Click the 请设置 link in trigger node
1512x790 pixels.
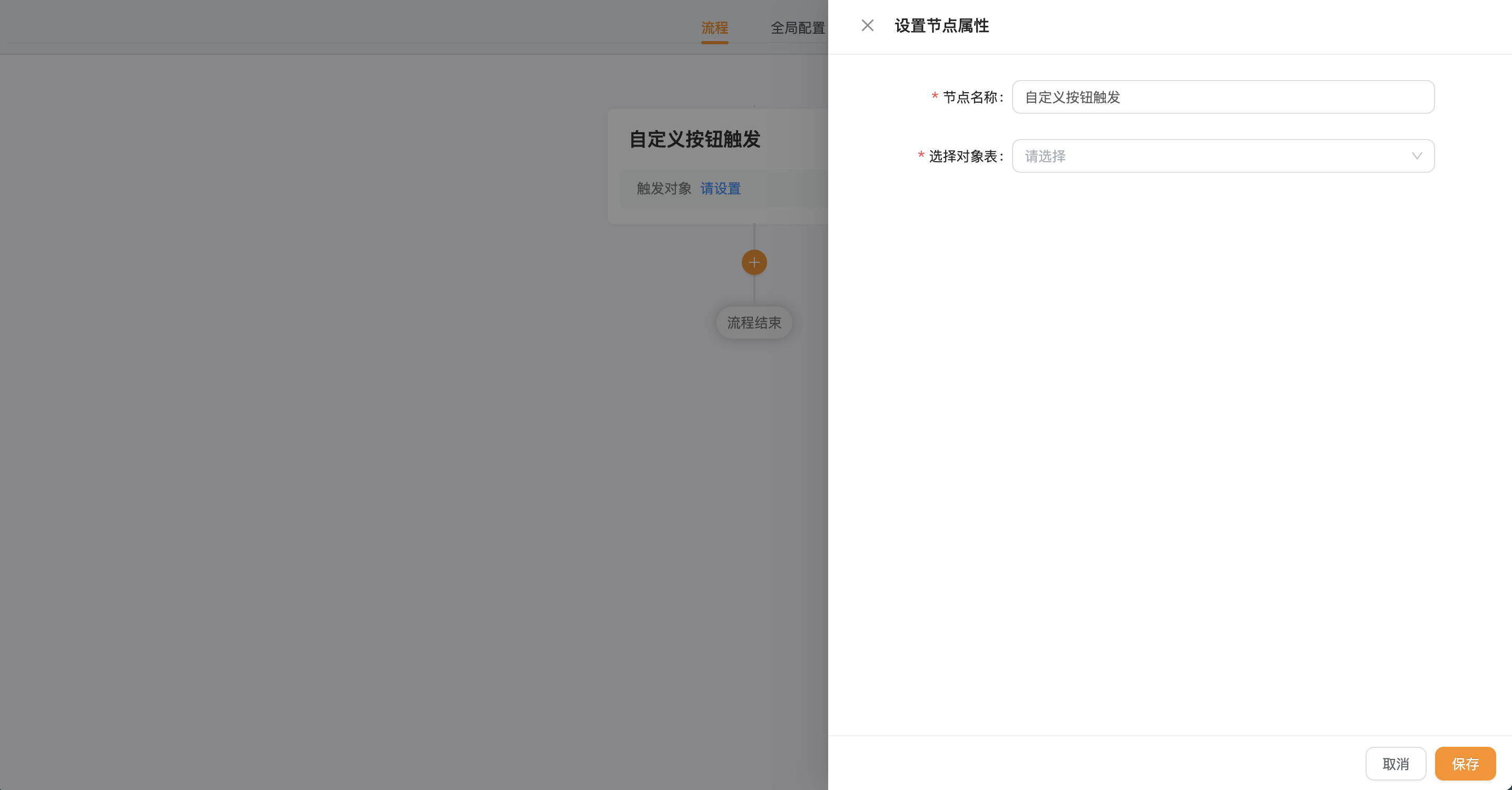coord(720,189)
